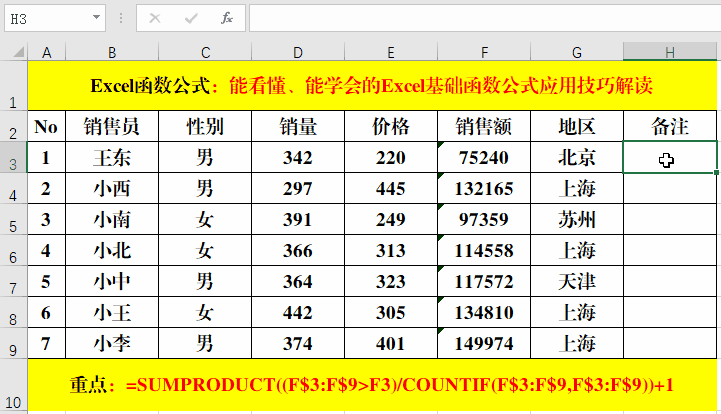This screenshot has height=414, width=721.
Task: Click the '销量' header cell
Action: pos(298,126)
